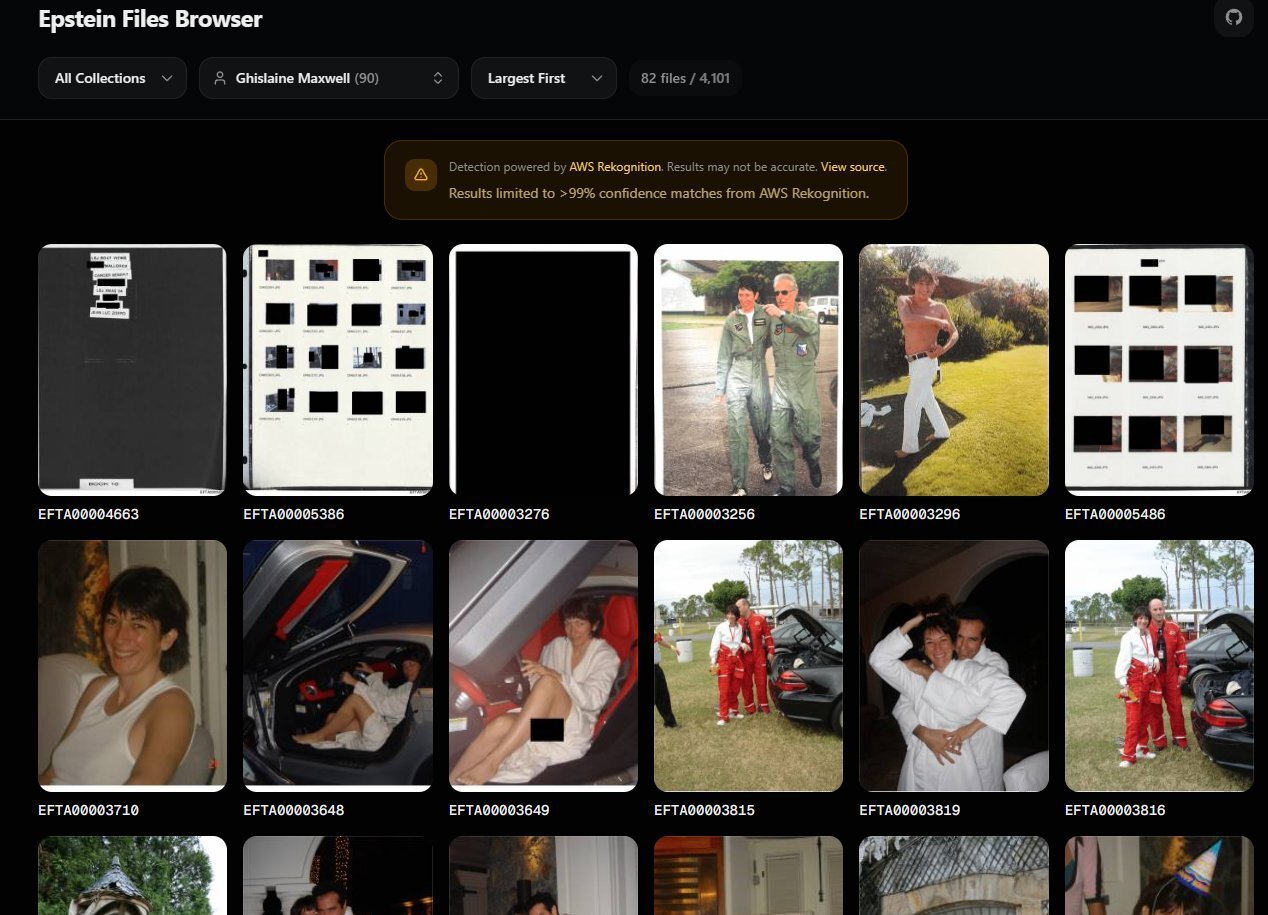Open the redacted sheet thumbnail EFTA00005486
Screen dimensions: 1268x915
(x=1159, y=370)
